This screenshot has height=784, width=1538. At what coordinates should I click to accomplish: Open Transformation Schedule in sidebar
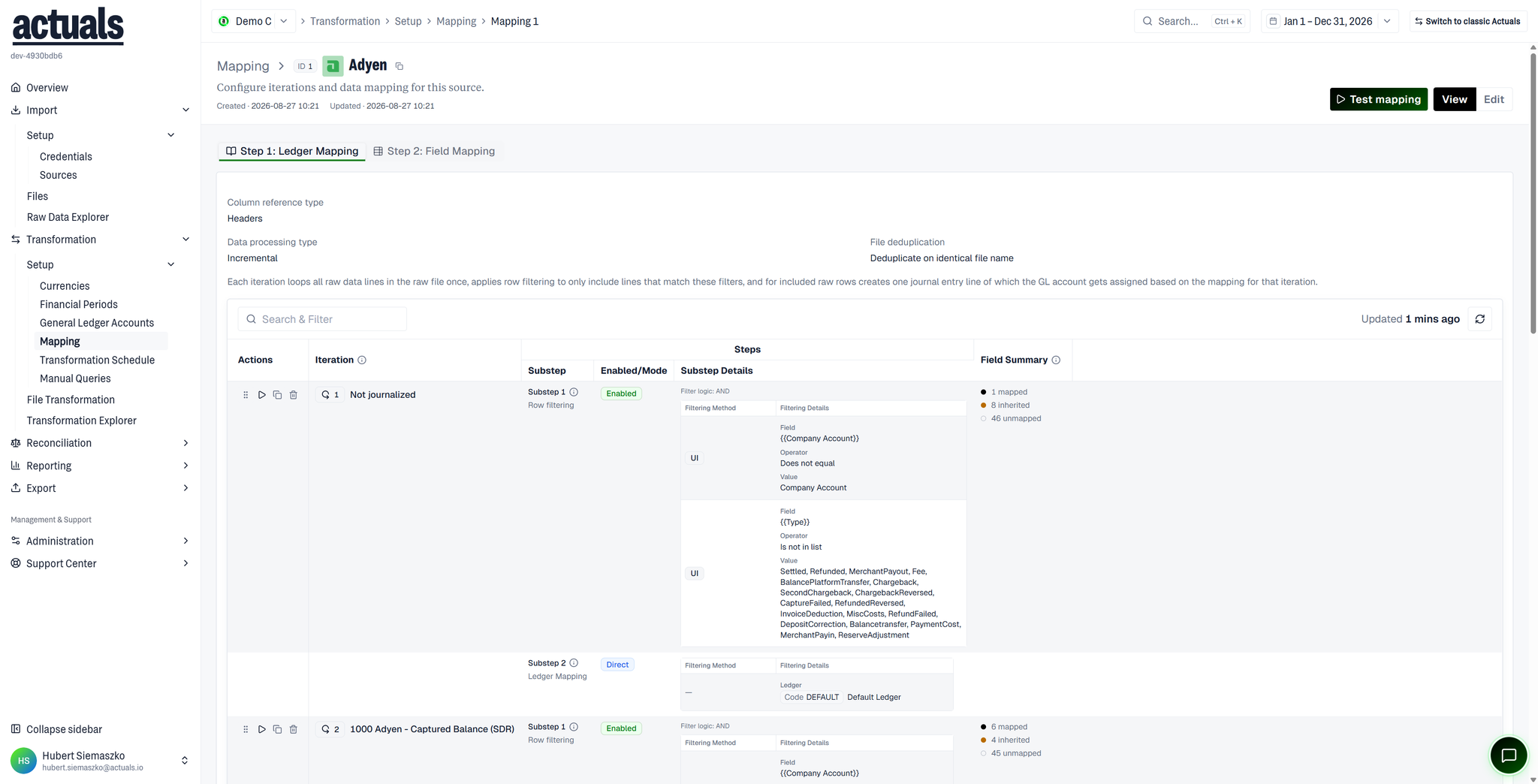coord(97,360)
